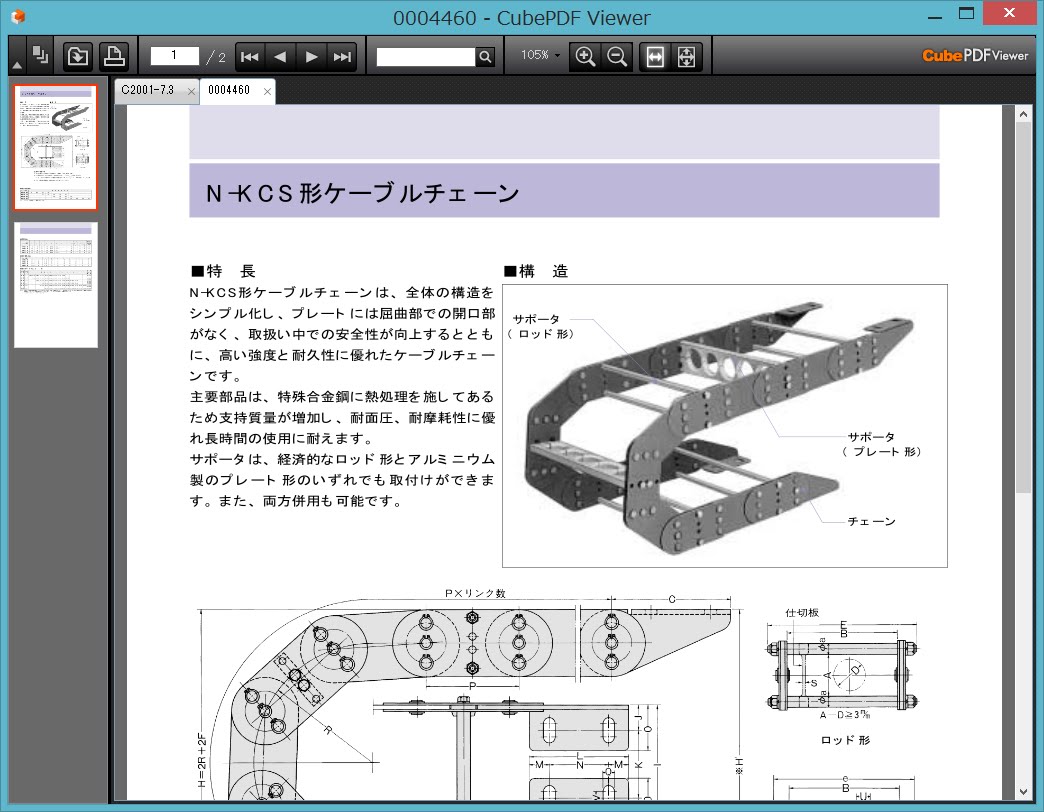Image resolution: width=1044 pixels, height=812 pixels.
Task: Close the CubePDF Viewer window
Action: (x=1009, y=13)
